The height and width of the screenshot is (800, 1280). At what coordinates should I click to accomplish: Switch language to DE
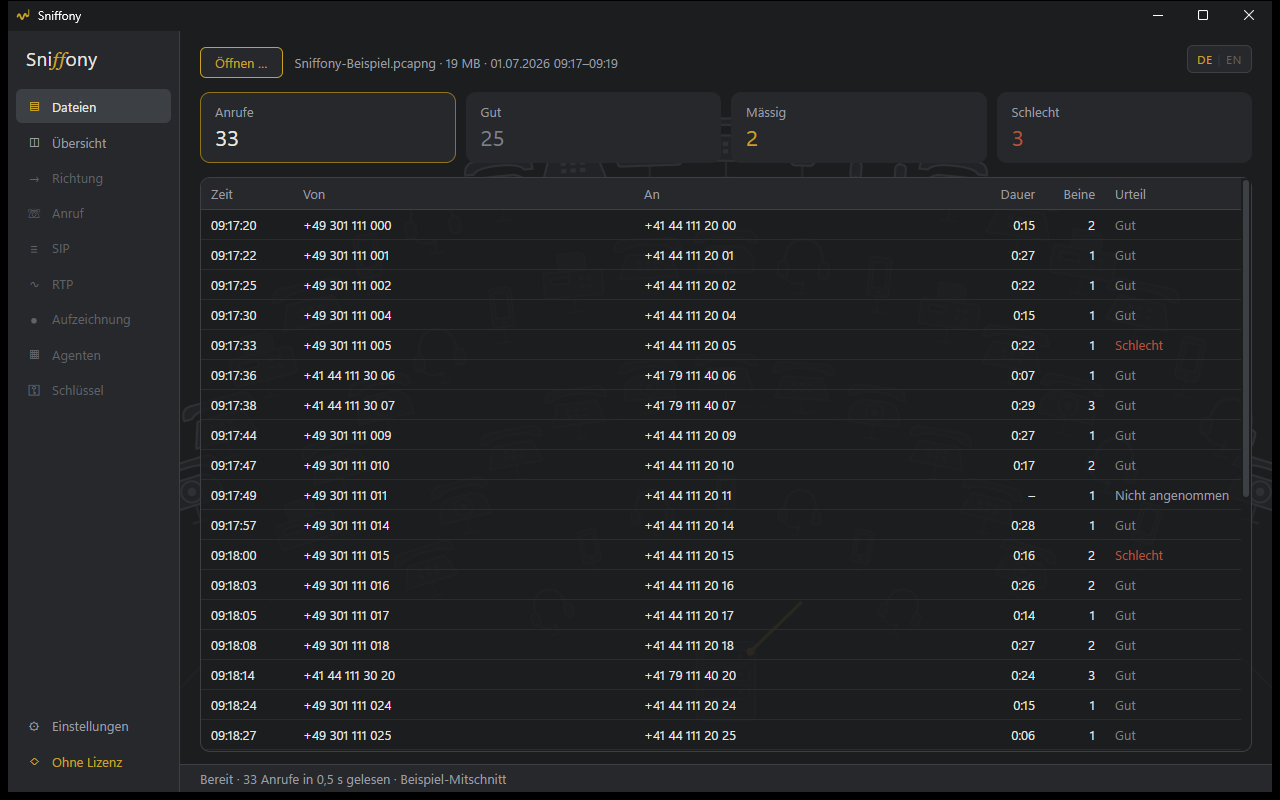coord(1204,60)
